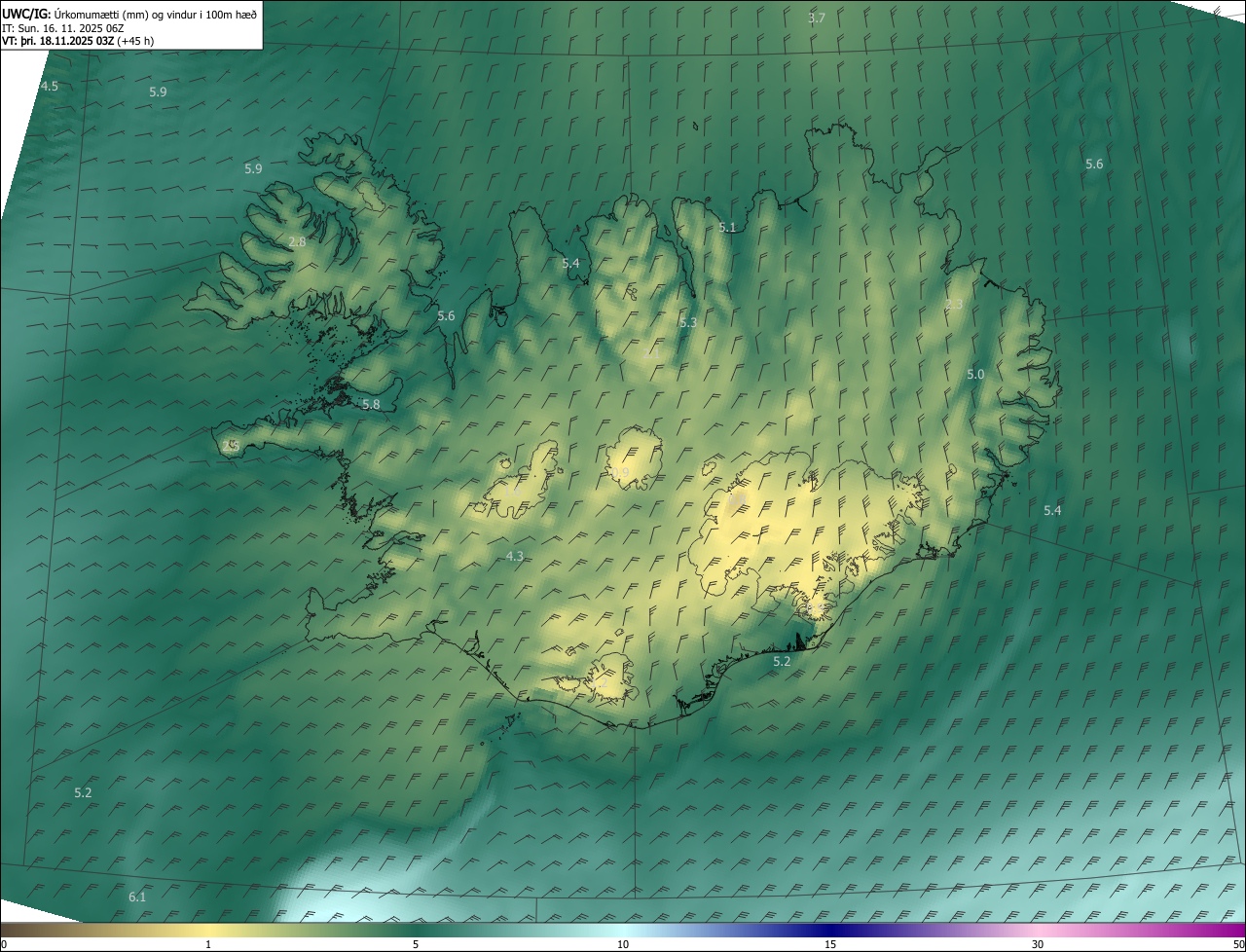Click the 1 tick on the color scale
Viewport: 1246px width, 952px height.
208,945
